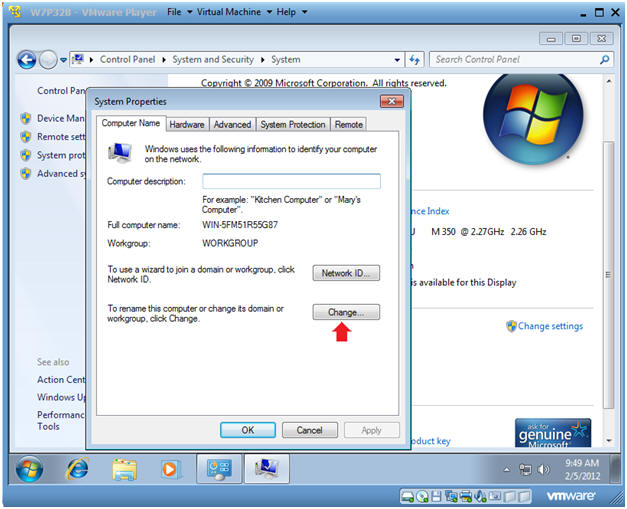Click System and Security breadcrumb

click(x=213, y=60)
